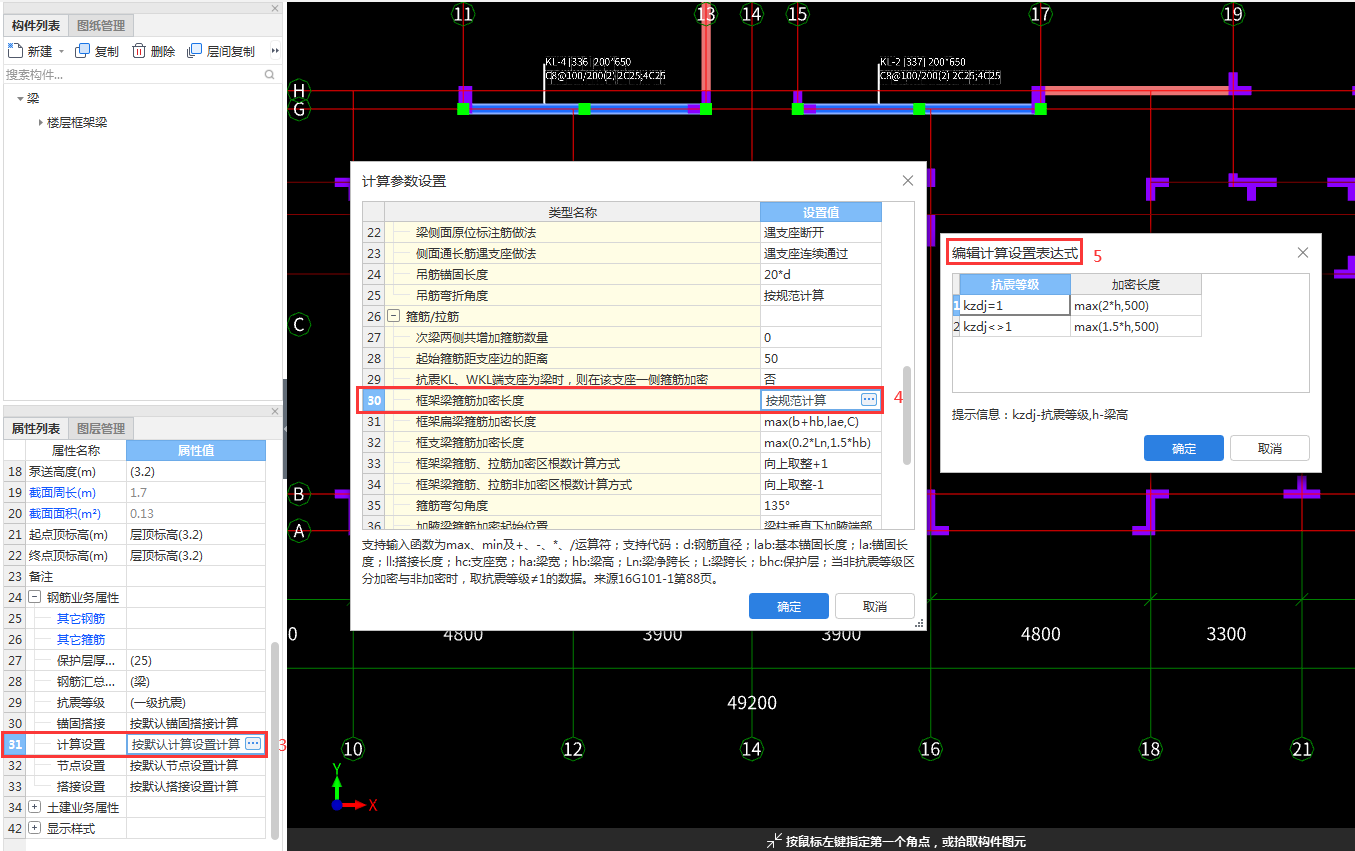Expand the 显示样式 group
The height and width of the screenshot is (851, 1355).
click(35, 828)
